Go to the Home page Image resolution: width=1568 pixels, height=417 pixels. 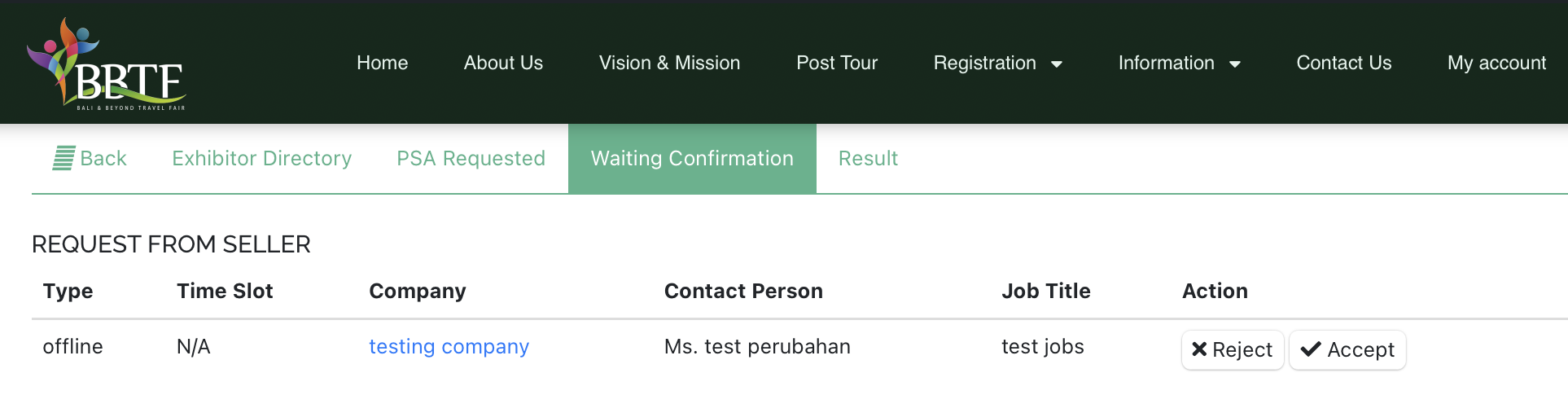click(383, 63)
